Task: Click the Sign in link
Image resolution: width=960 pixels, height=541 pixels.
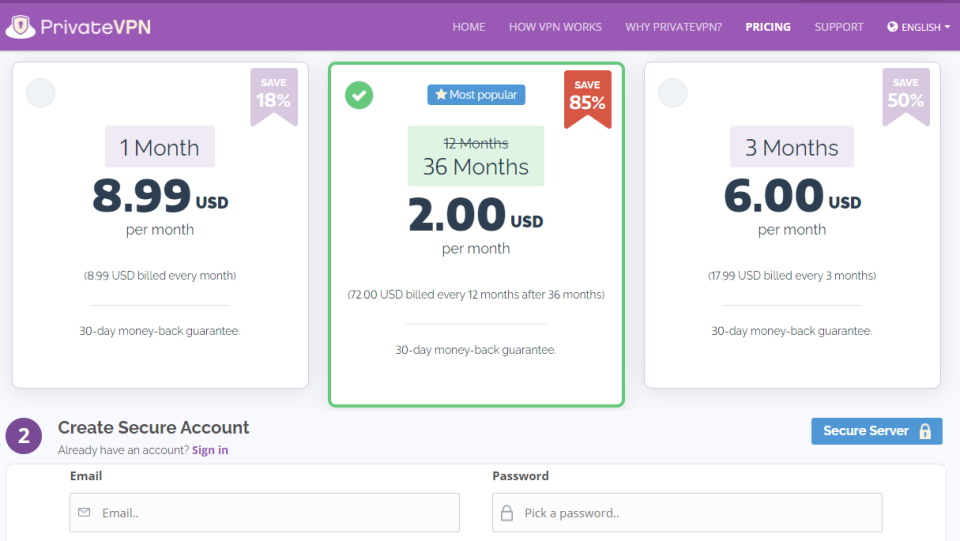Action: click(210, 450)
